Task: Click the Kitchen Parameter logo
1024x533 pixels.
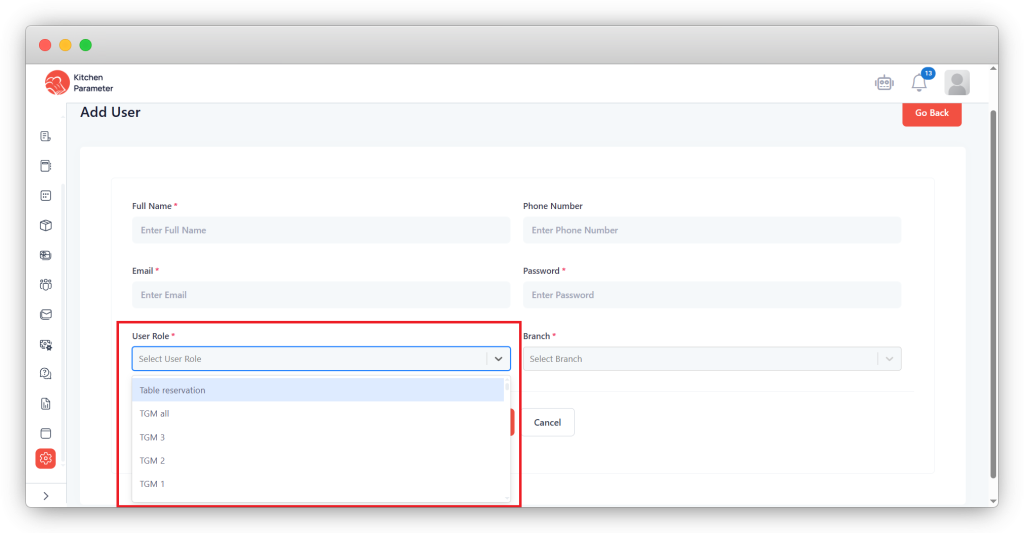Action: tap(80, 83)
